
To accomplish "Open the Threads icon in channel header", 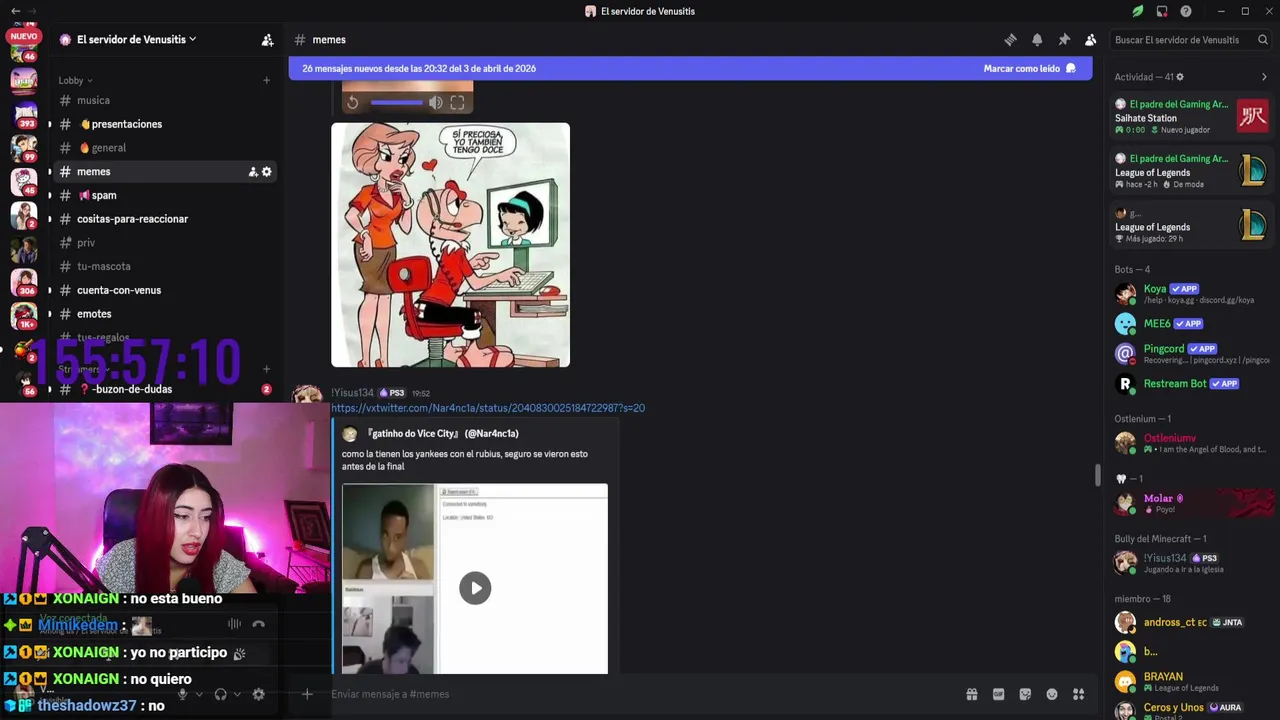I will point(1010,40).
